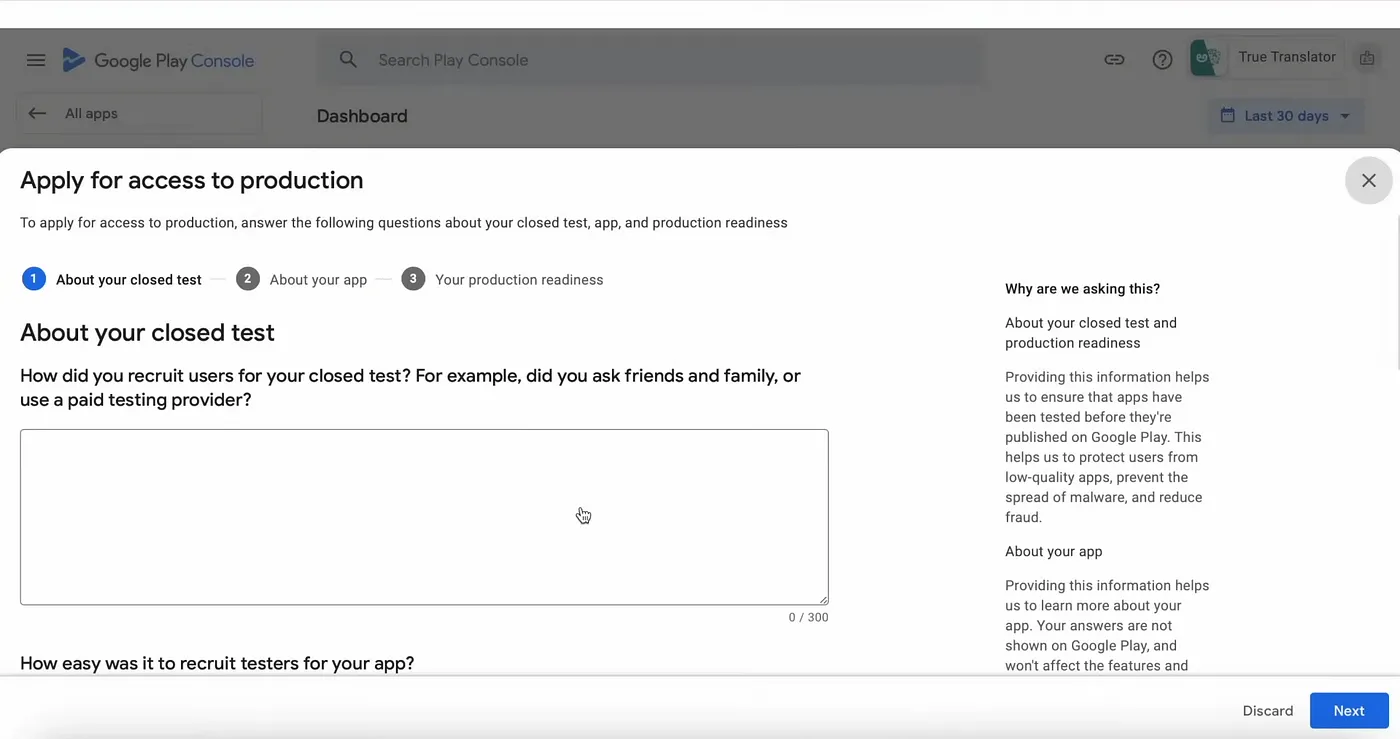Click the copy link icon in header
Screen dimensions: 1400x739
point(1114,60)
